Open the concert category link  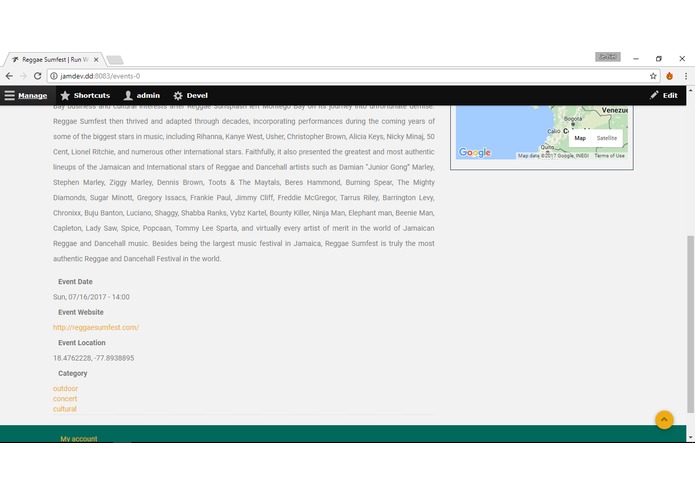pyautogui.click(x=65, y=399)
